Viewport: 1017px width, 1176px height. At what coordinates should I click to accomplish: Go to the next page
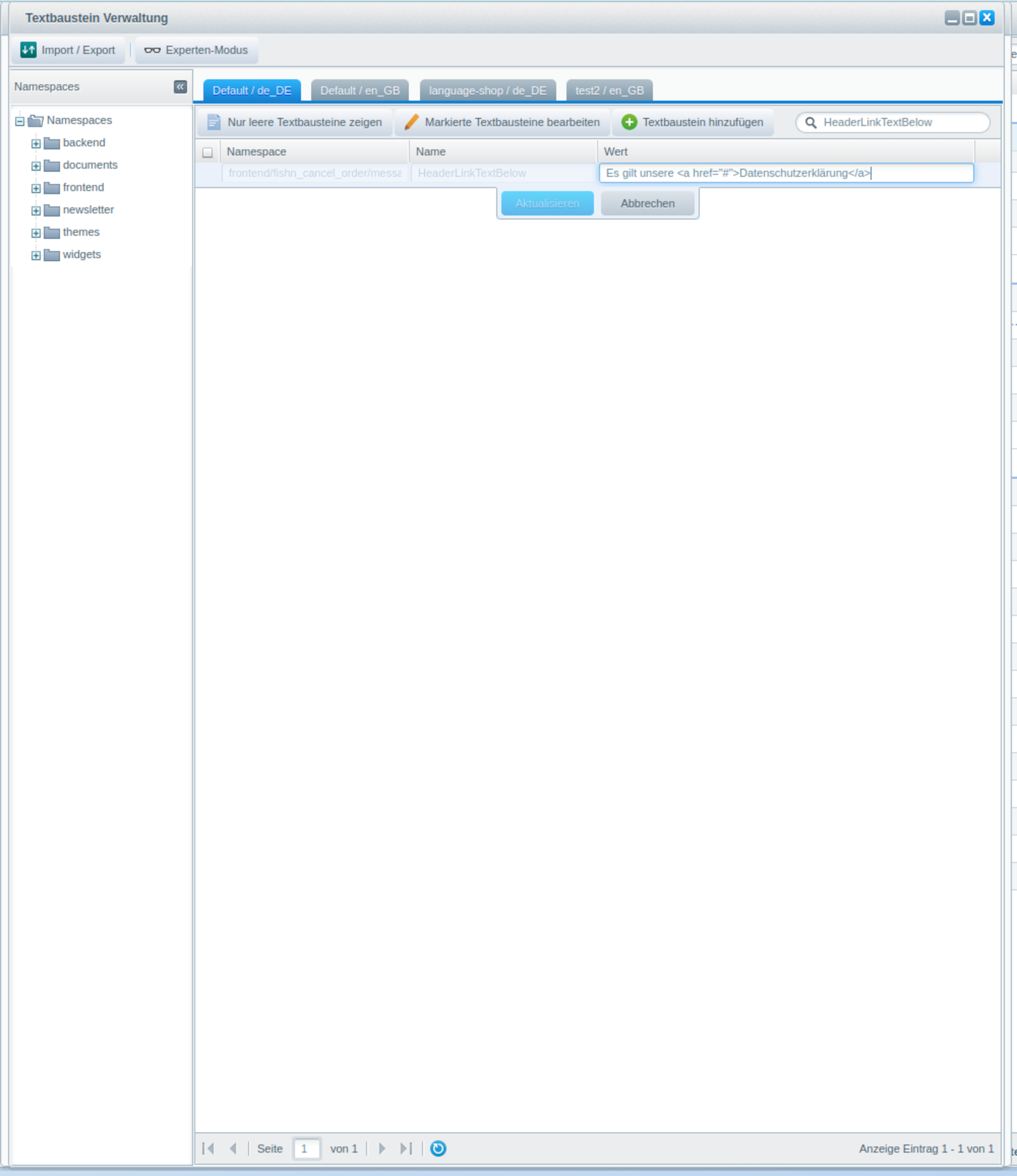click(x=382, y=1148)
